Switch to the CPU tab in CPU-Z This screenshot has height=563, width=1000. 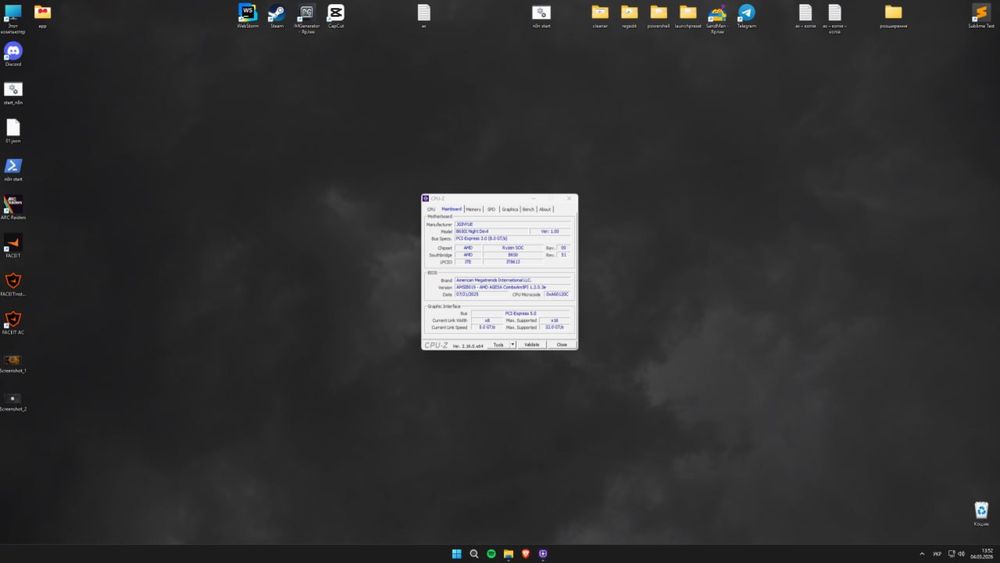[x=431, y=209]
